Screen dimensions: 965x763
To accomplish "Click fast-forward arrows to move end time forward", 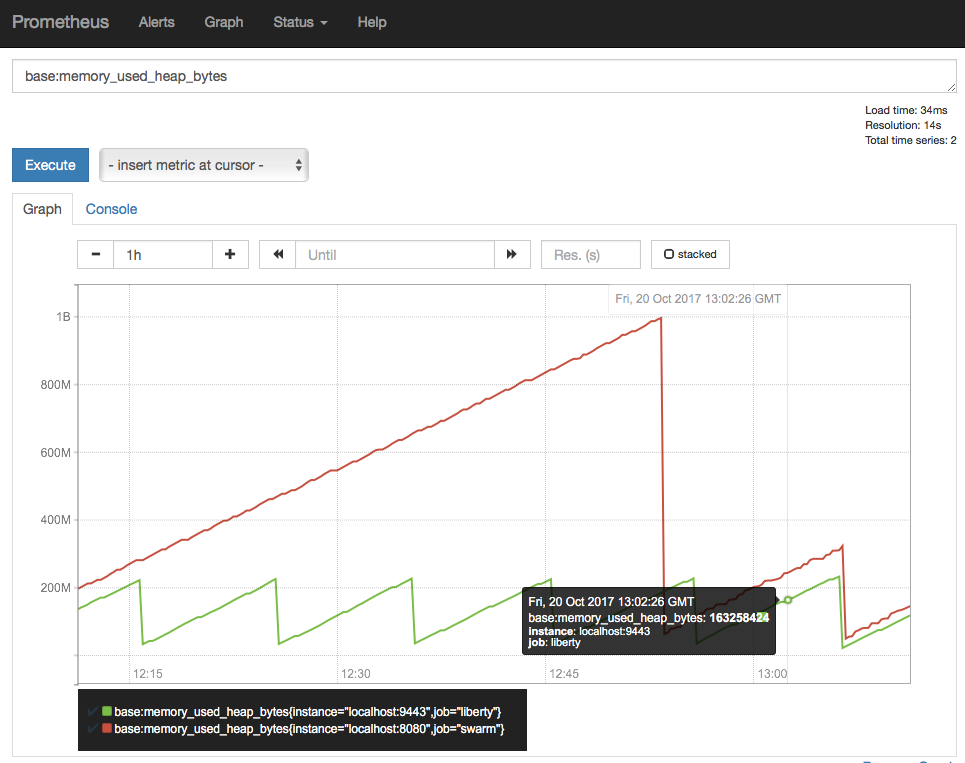I will [512, 254].
